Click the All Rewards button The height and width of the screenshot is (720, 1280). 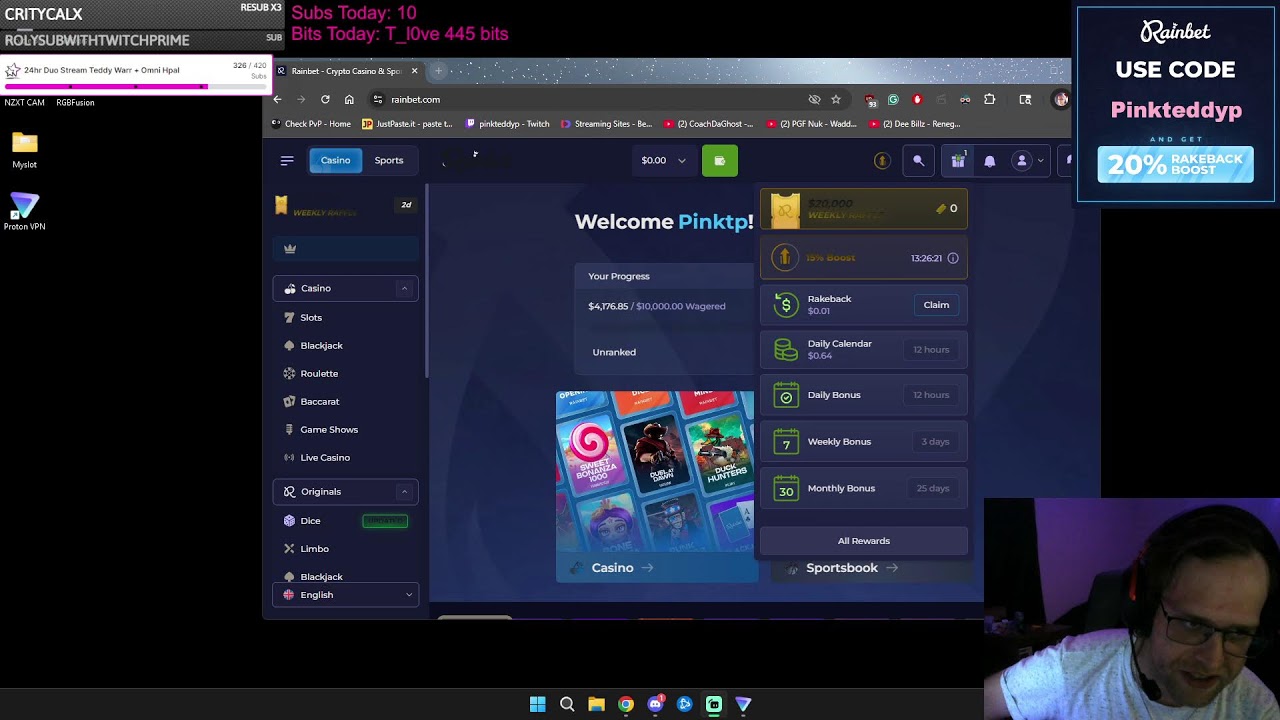point(864,541)
